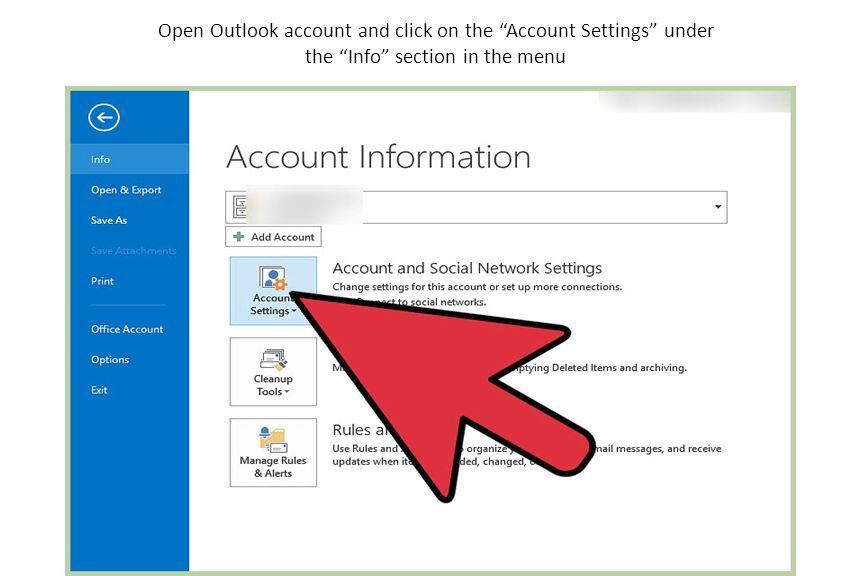Screen dimensions: 864x576
Task: Select the Info menu item
Action: [x=129, y=159]
